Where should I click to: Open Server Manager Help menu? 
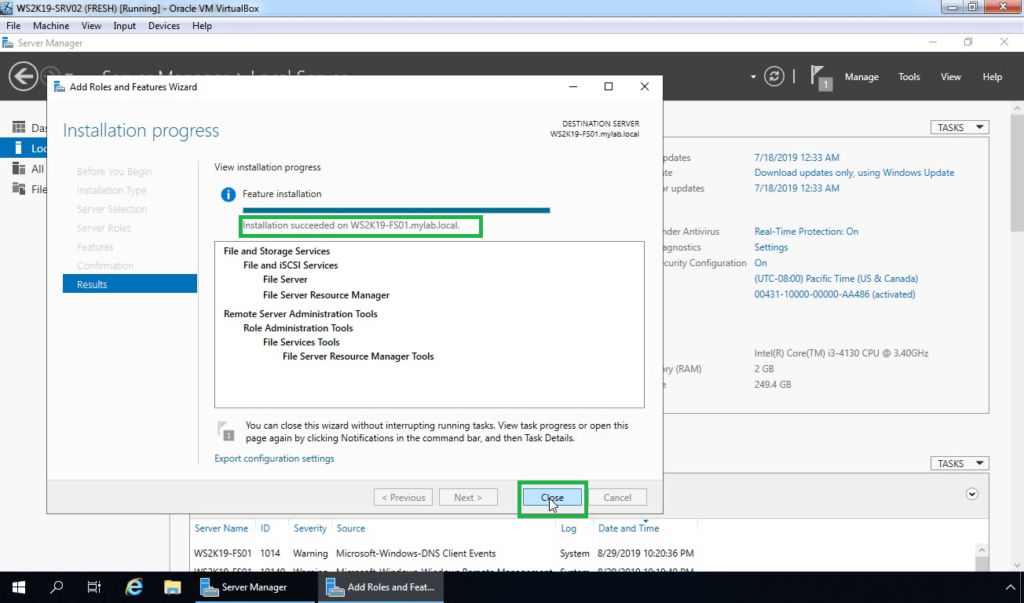[992, 76]
